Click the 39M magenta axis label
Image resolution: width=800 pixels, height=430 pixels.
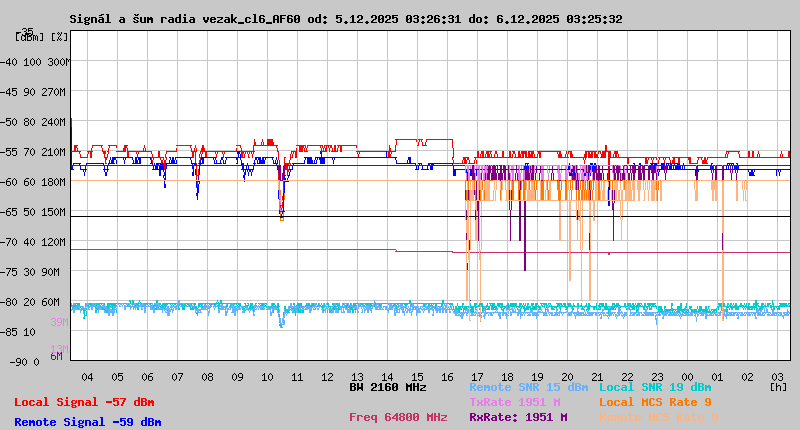coord(59,322)
